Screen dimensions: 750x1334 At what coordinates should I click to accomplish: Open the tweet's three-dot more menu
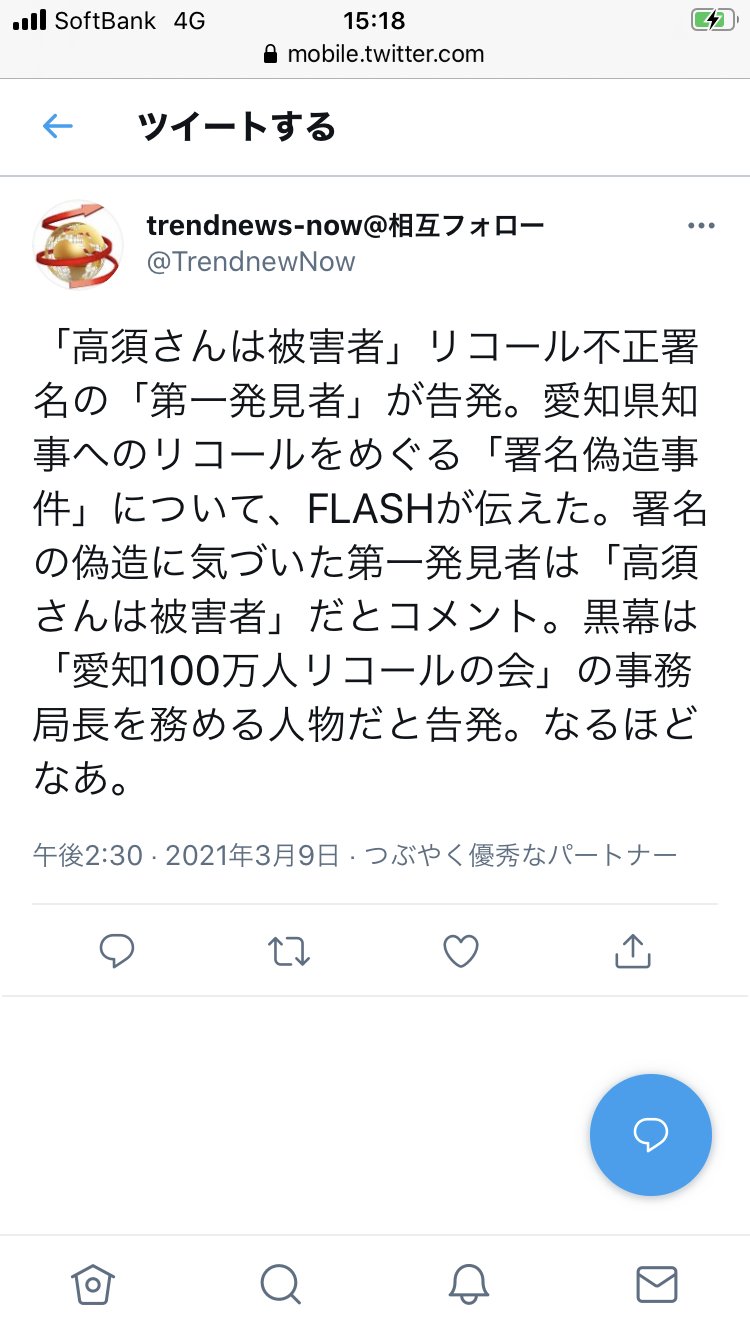pyautogui.click(x=701, y=226)
